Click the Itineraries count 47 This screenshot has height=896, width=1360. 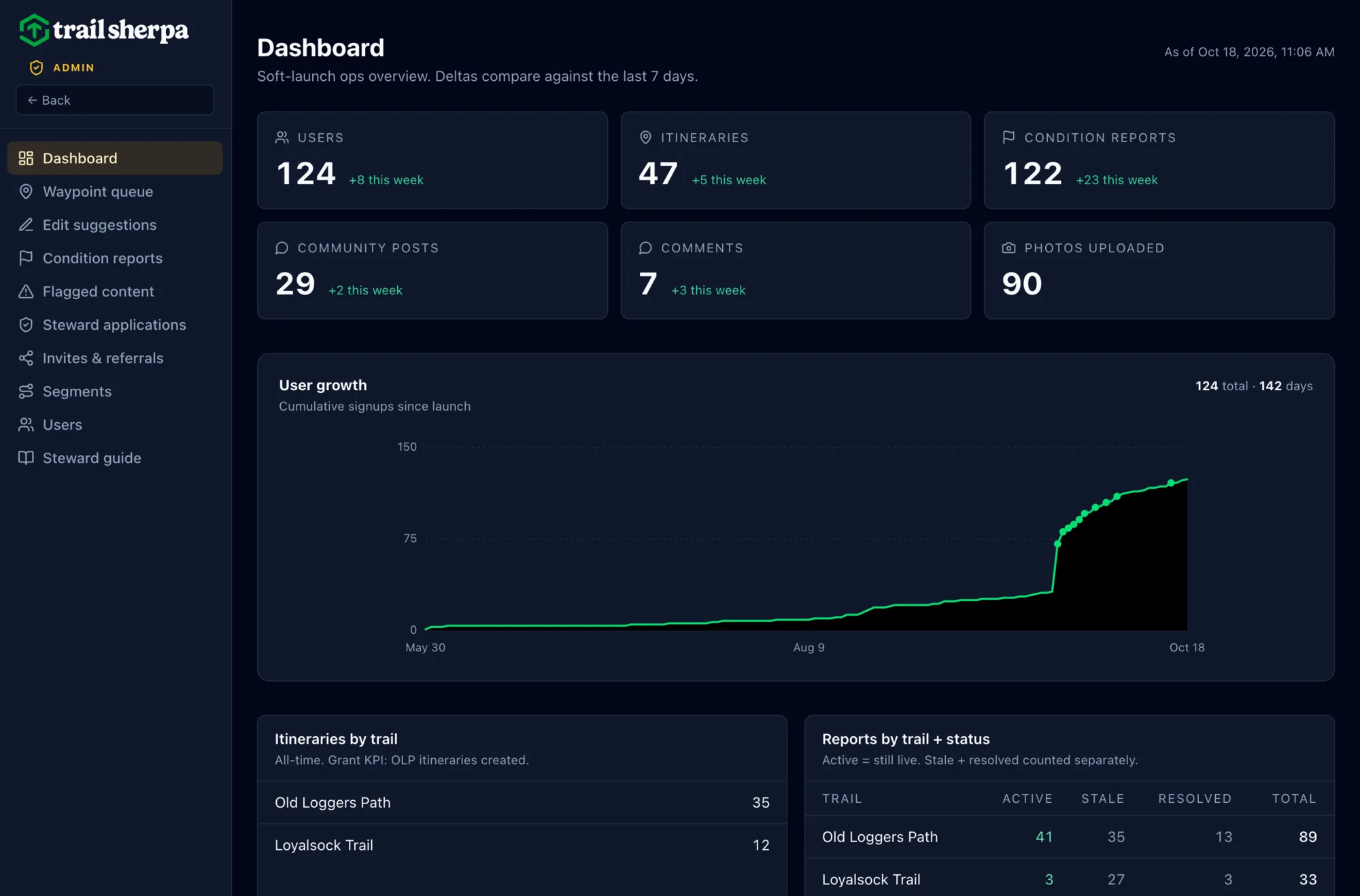point(658,173)
